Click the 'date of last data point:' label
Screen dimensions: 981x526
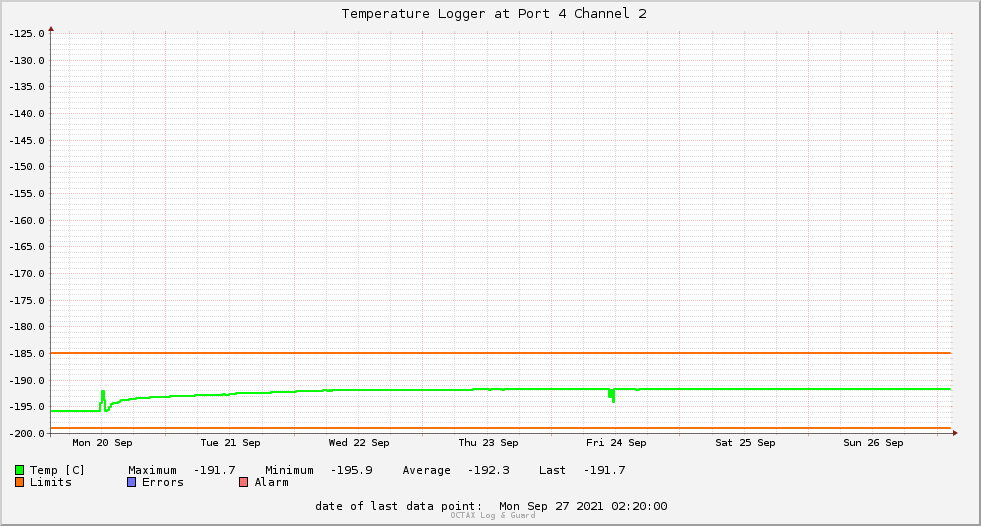point(399,506)
